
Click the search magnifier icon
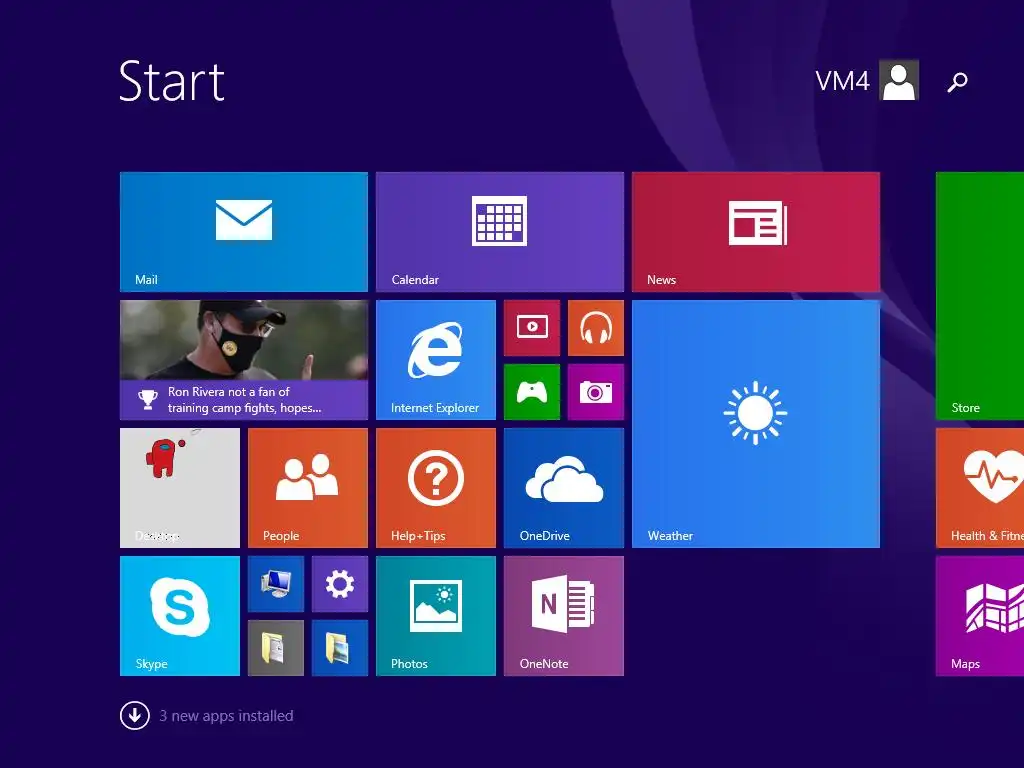point(957,82)
